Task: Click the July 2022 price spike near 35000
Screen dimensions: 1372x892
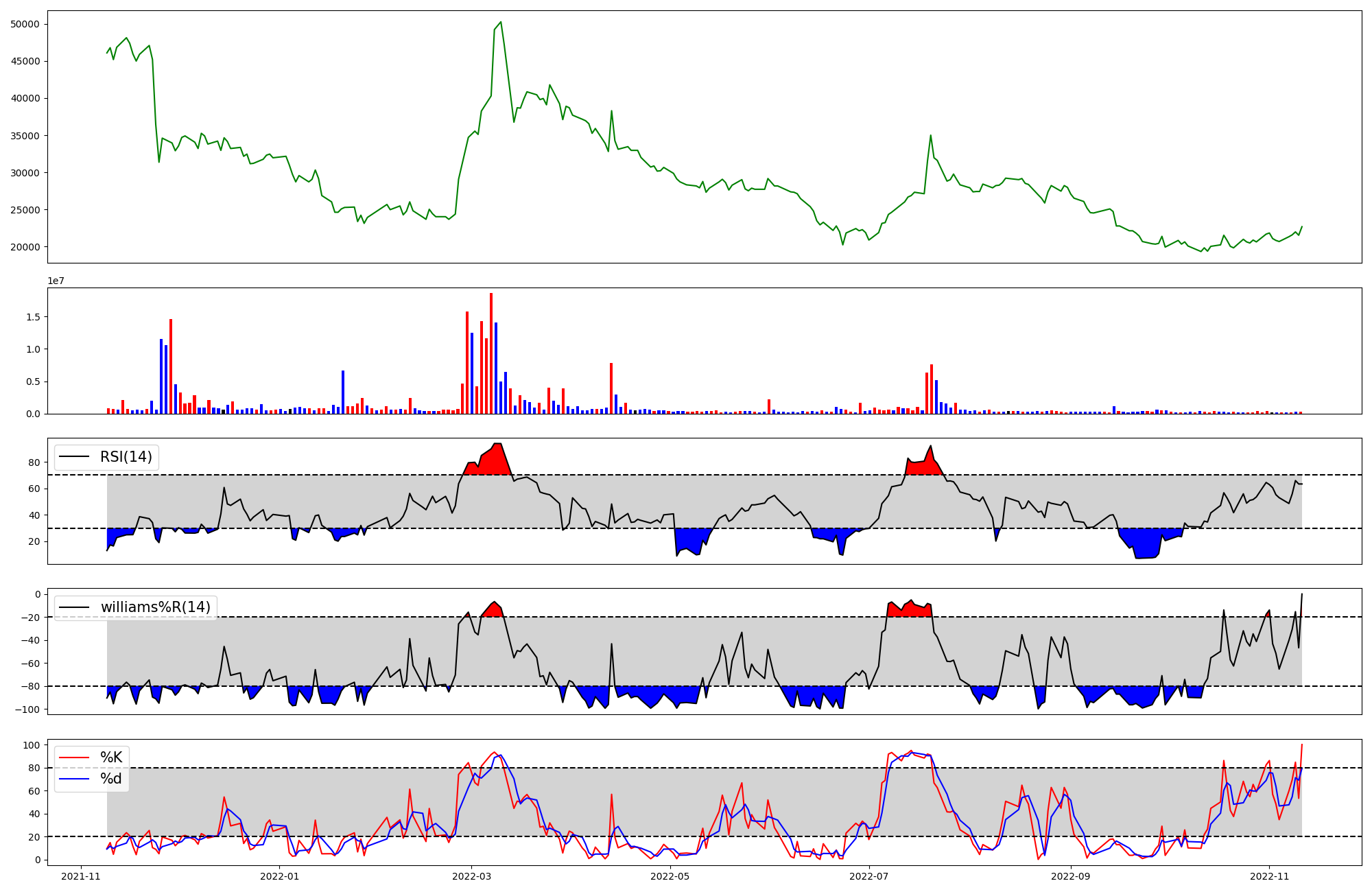Action: [x=931, y=136]
